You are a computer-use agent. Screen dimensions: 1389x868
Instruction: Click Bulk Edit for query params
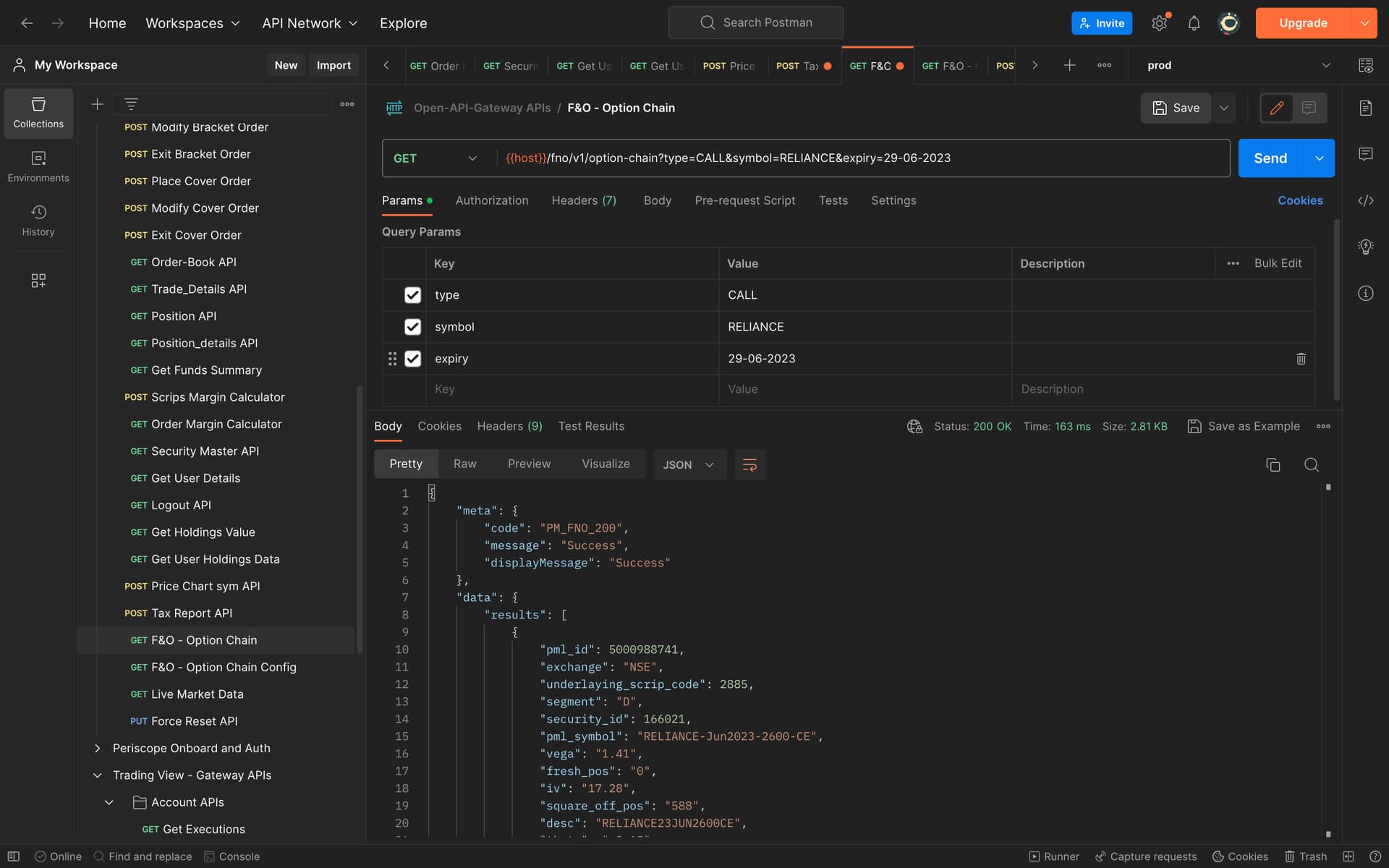pos(1278,263)
